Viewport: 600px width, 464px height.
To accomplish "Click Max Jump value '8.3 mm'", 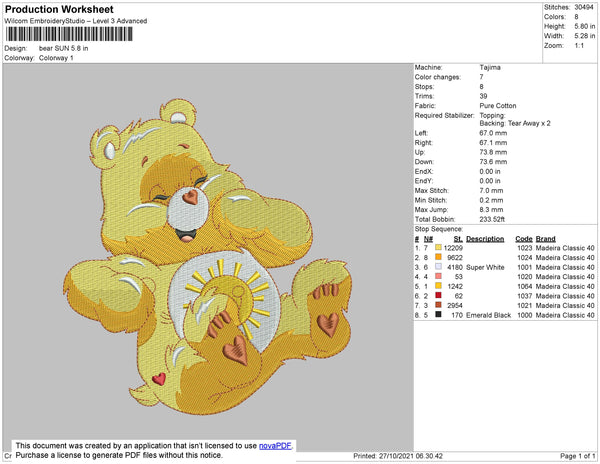I will click(x=491, y=210).
